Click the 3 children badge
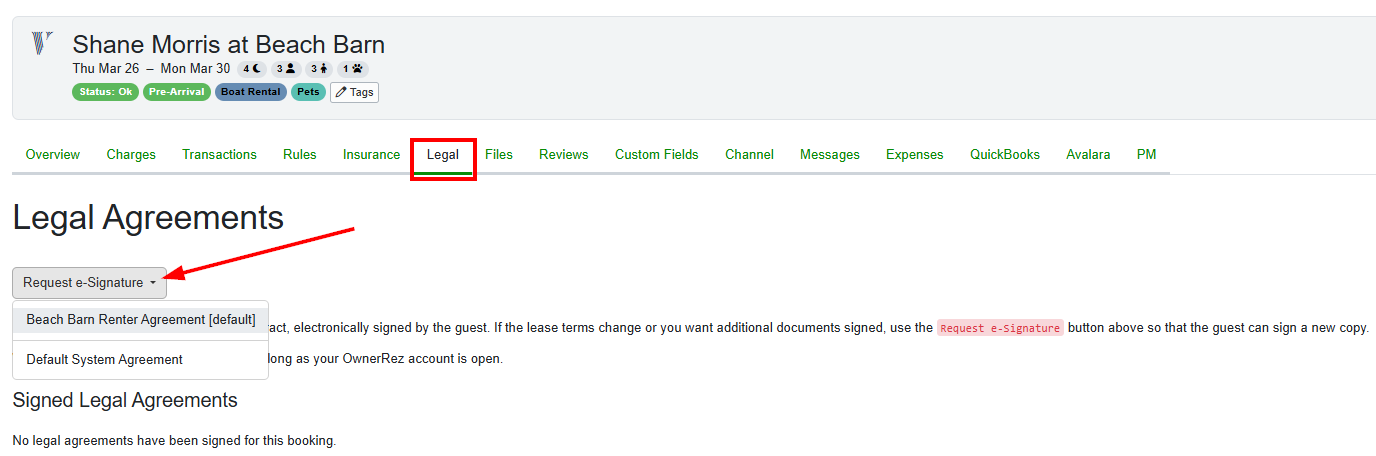The width and height of the screenshot is (1376, 456). [x=318, y=69]
